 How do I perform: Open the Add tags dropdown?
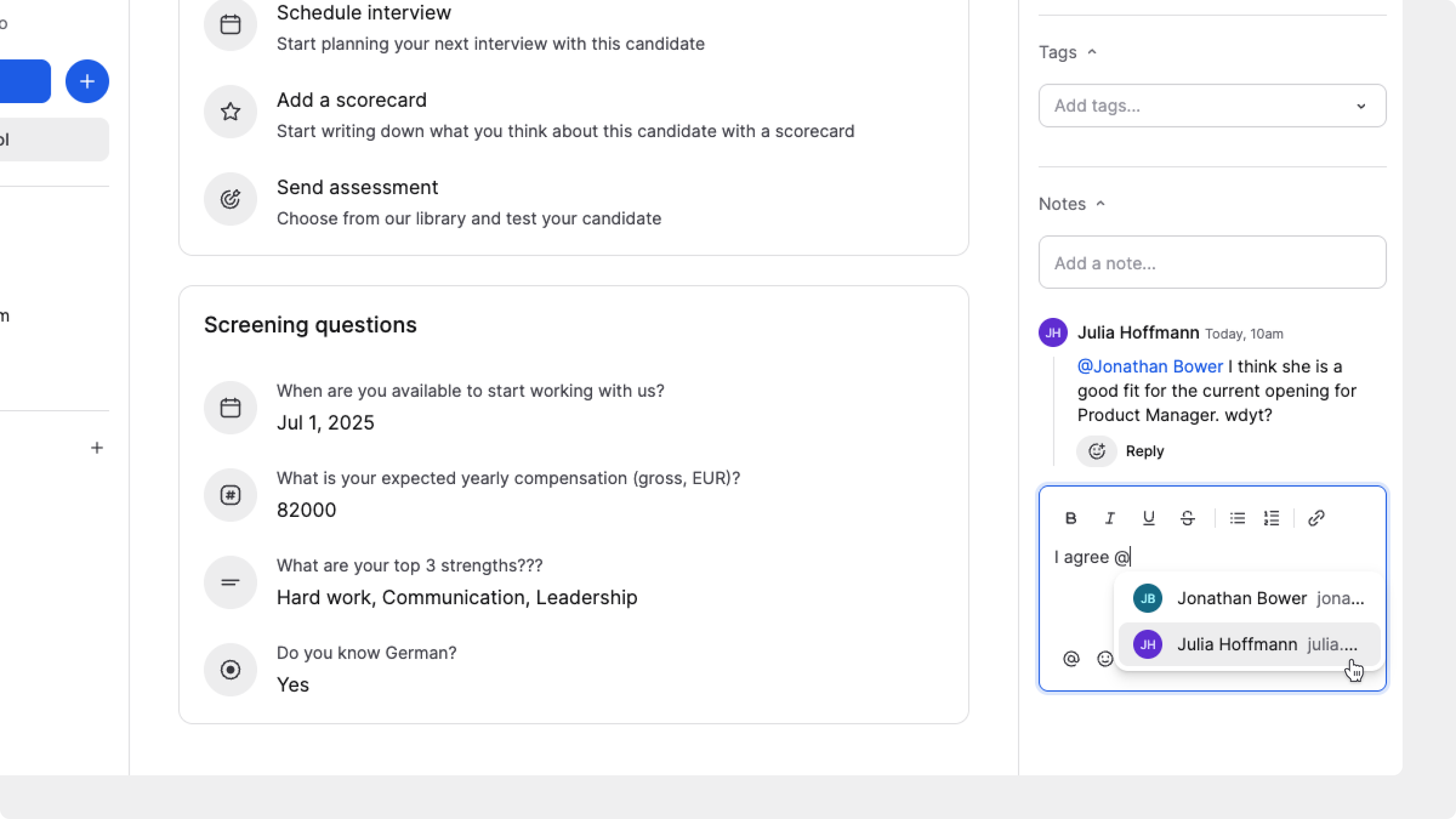pos(1212,106)
